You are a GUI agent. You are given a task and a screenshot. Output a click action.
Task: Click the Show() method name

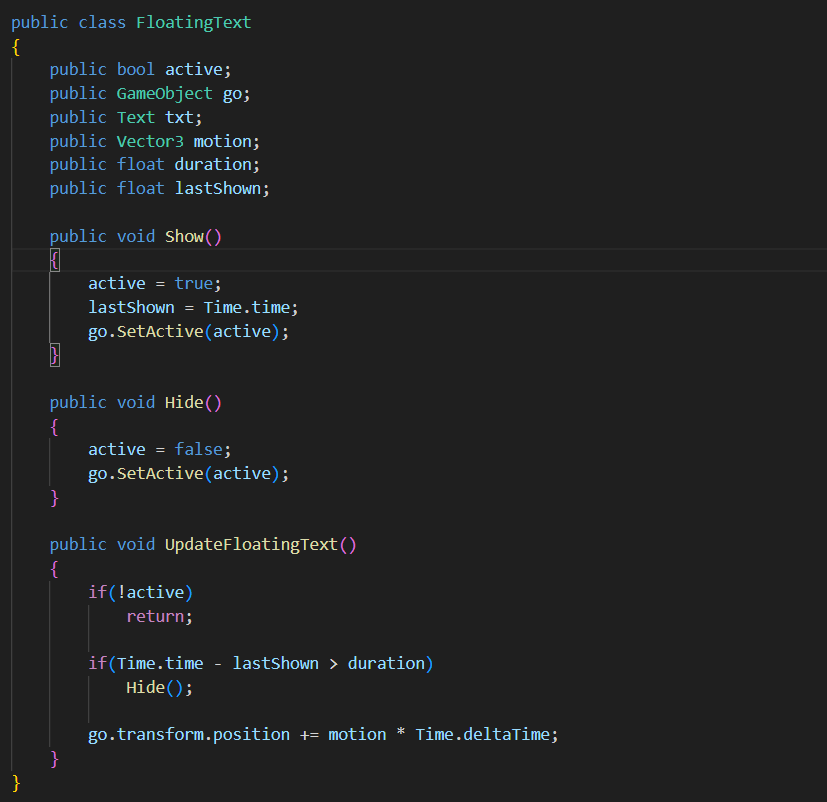coord(193,236)
